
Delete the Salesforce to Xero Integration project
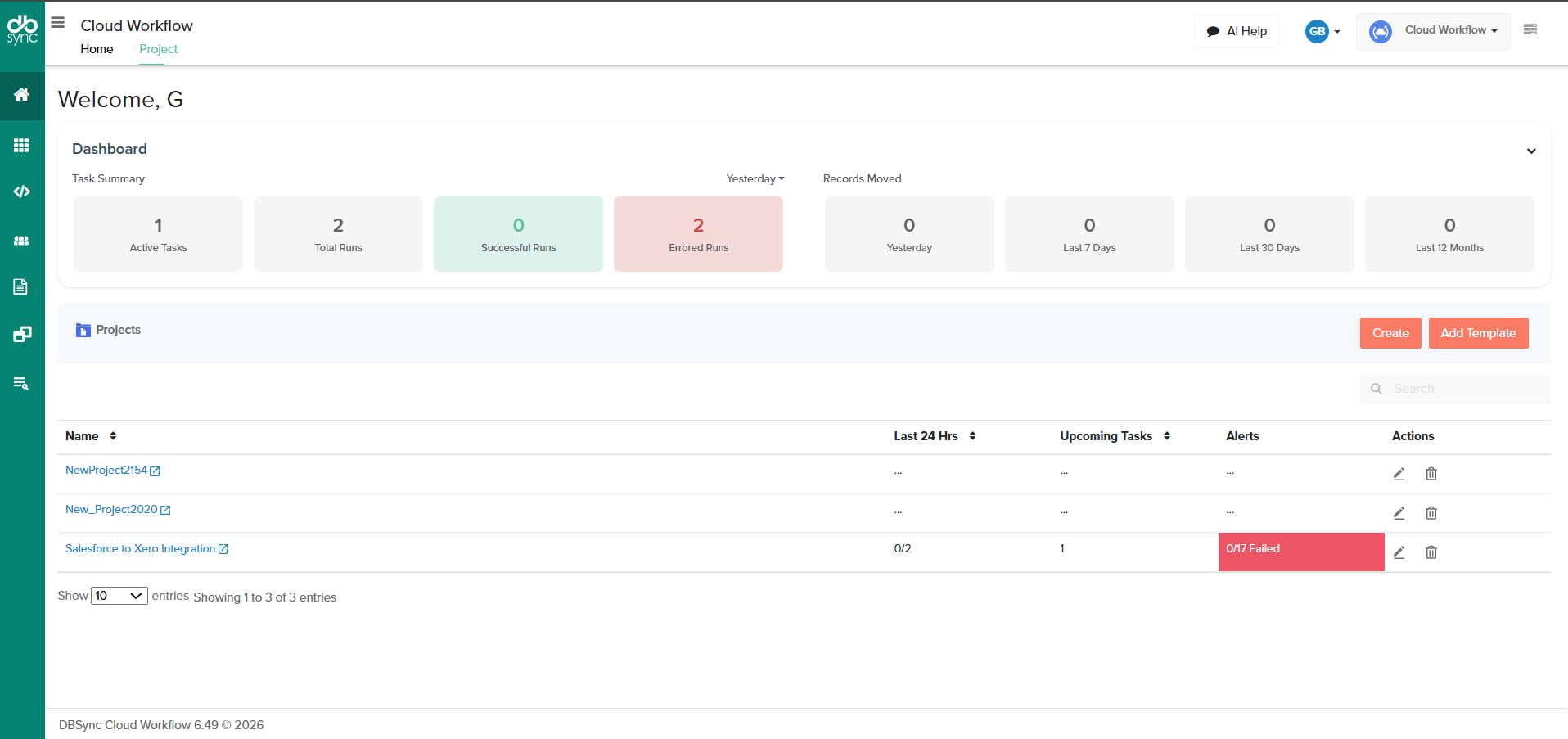[1431, 552]
